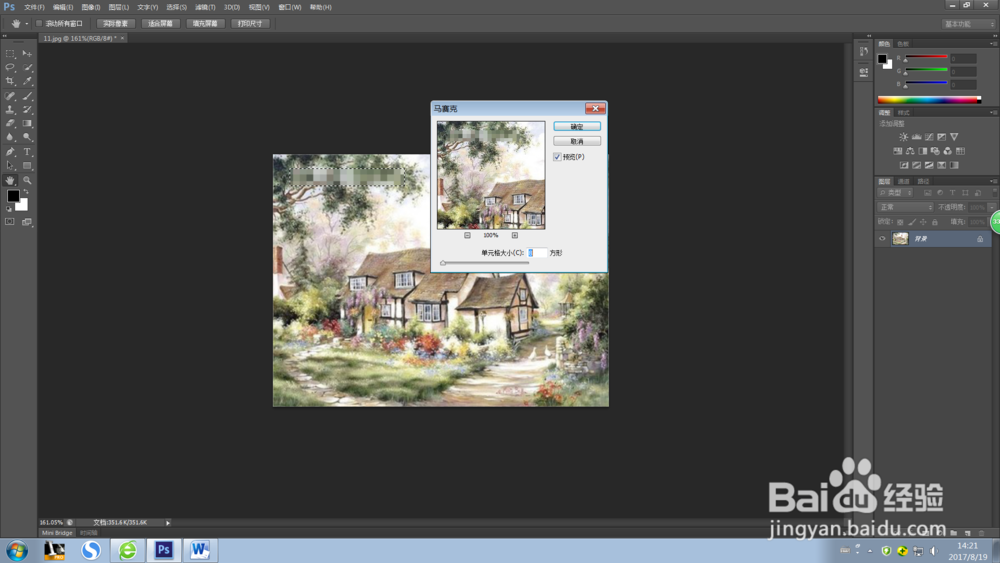Reset default foreground and background colors
The height and width of the screenshot is (563, 1000).
click(9, 208)
